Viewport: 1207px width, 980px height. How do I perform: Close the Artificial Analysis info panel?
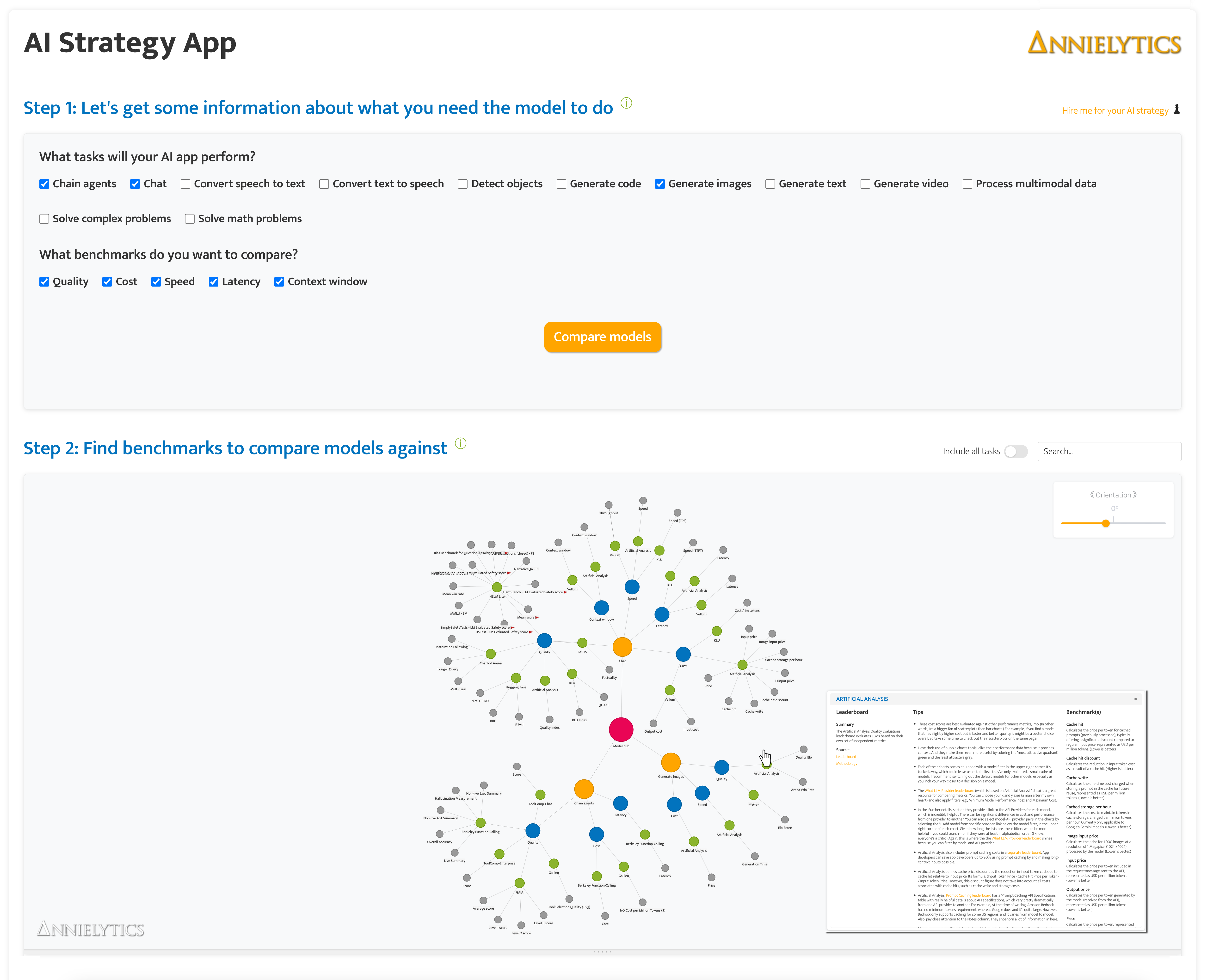tap(1135, 699)
